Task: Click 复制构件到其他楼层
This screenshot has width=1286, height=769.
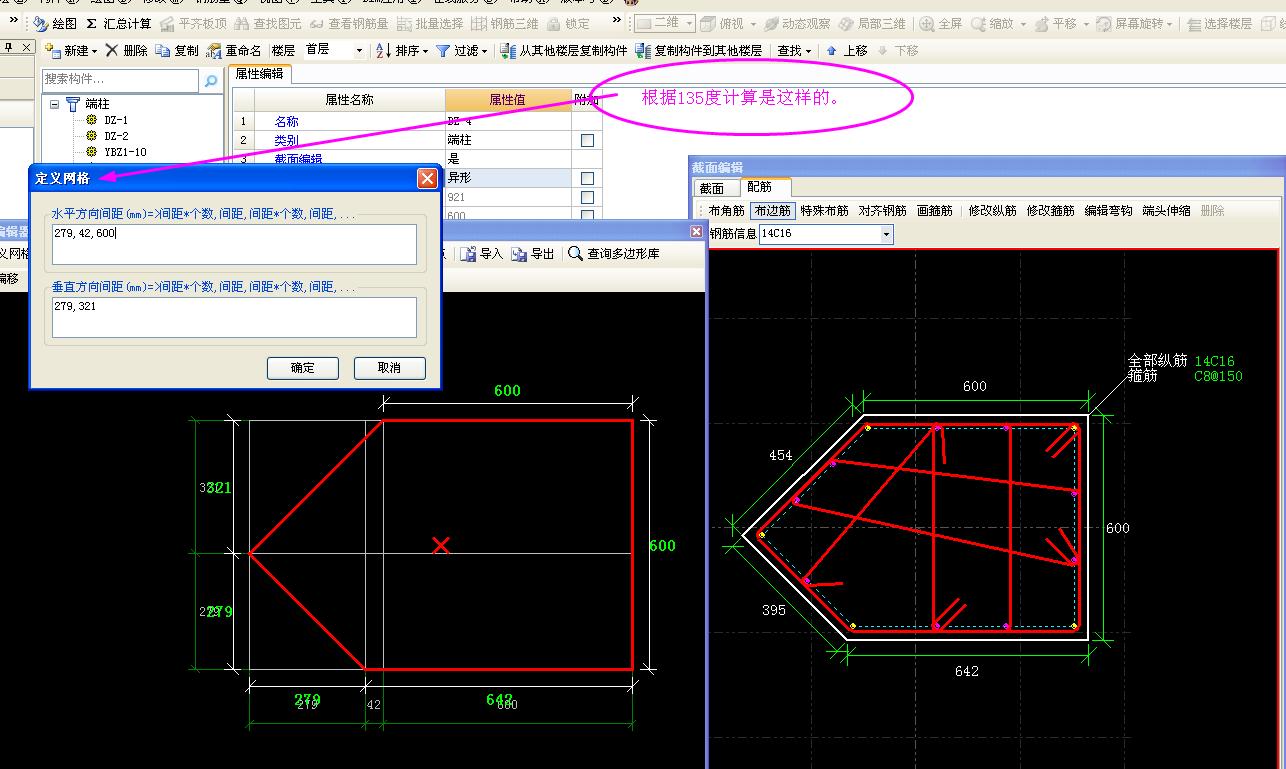Action: coord(698,50)
